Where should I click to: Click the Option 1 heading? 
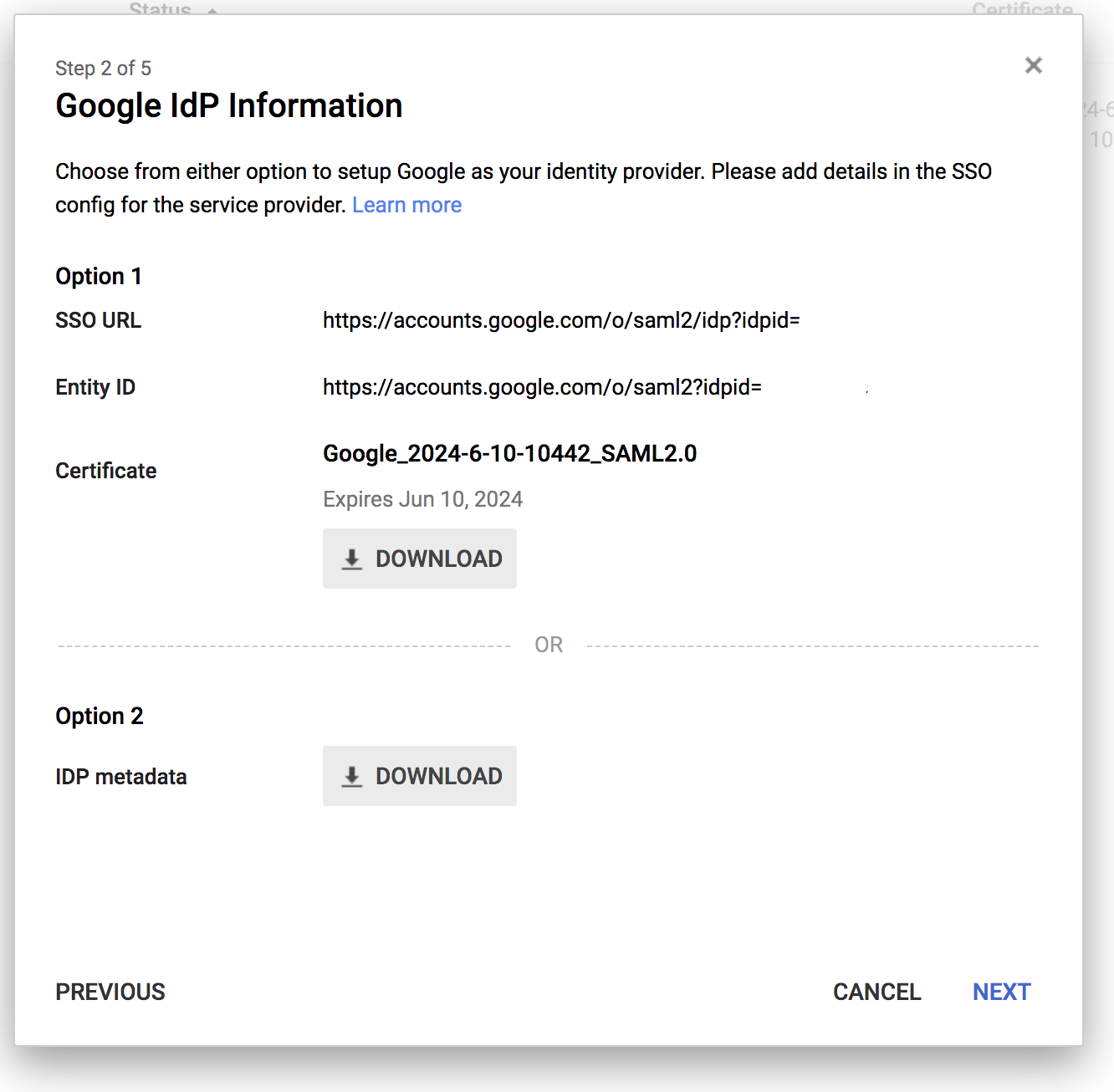click(99, 276)
